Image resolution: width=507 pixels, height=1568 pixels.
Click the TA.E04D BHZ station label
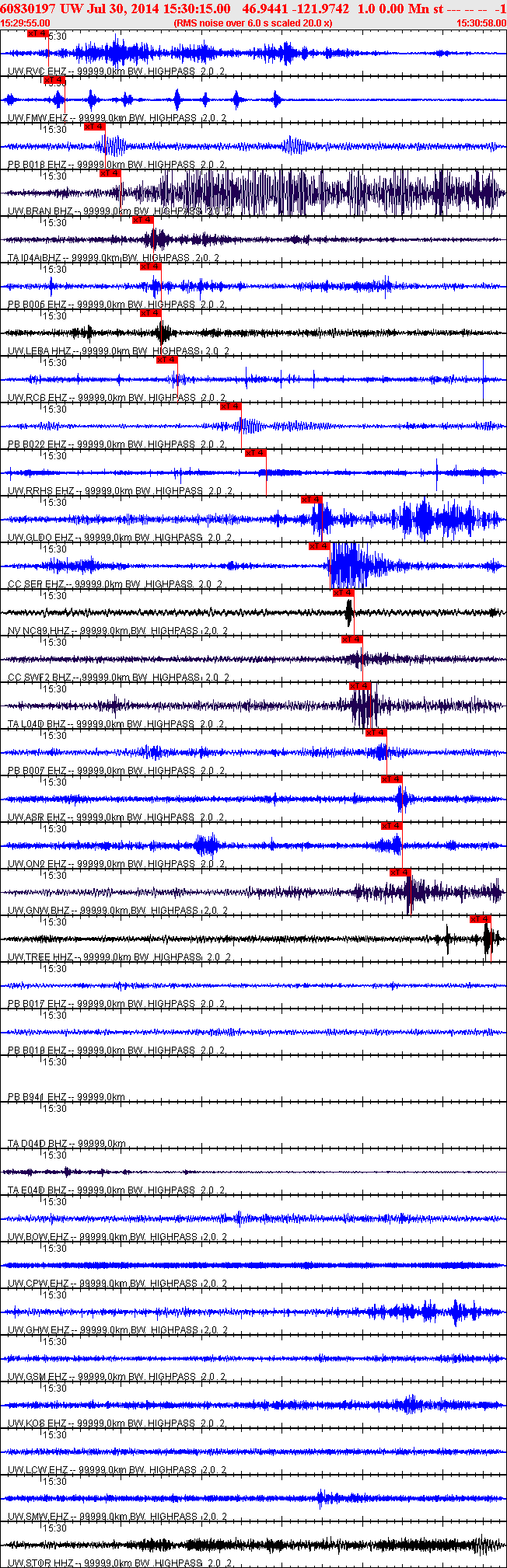[37, 1190]
